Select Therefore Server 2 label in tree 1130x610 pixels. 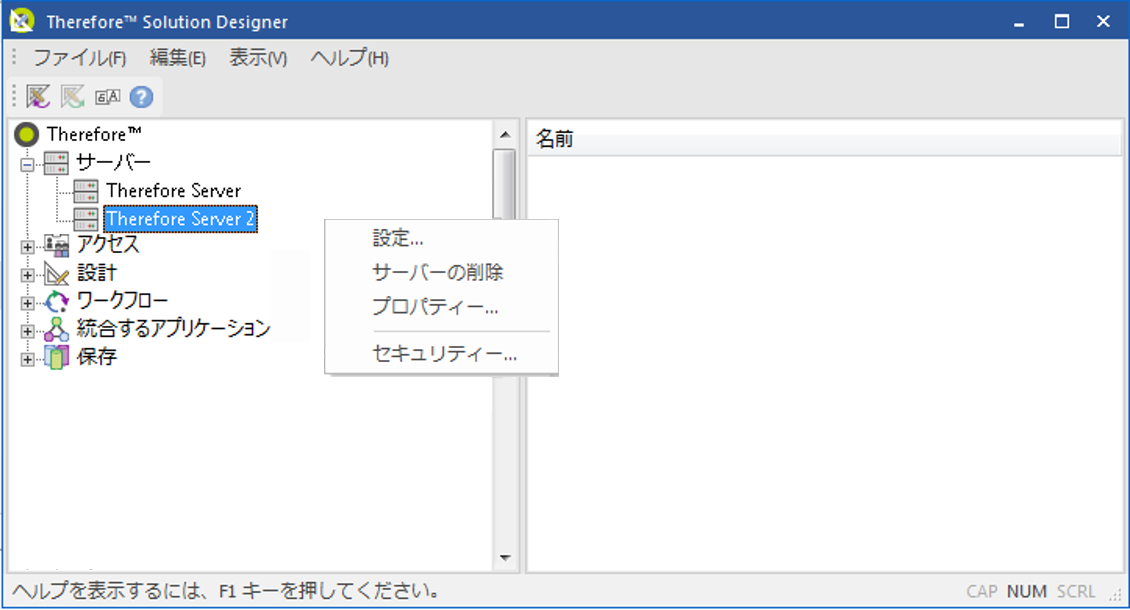click(x=180, y=219)
